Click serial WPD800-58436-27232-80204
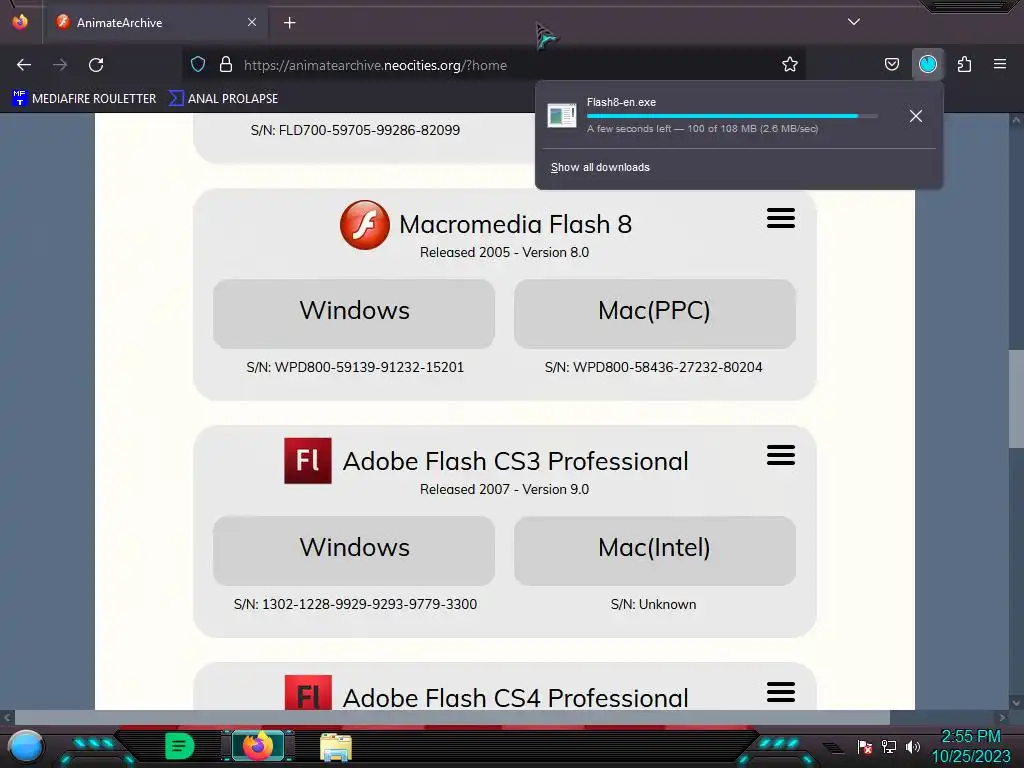The image size is (1024, 768). pos(667,368)
